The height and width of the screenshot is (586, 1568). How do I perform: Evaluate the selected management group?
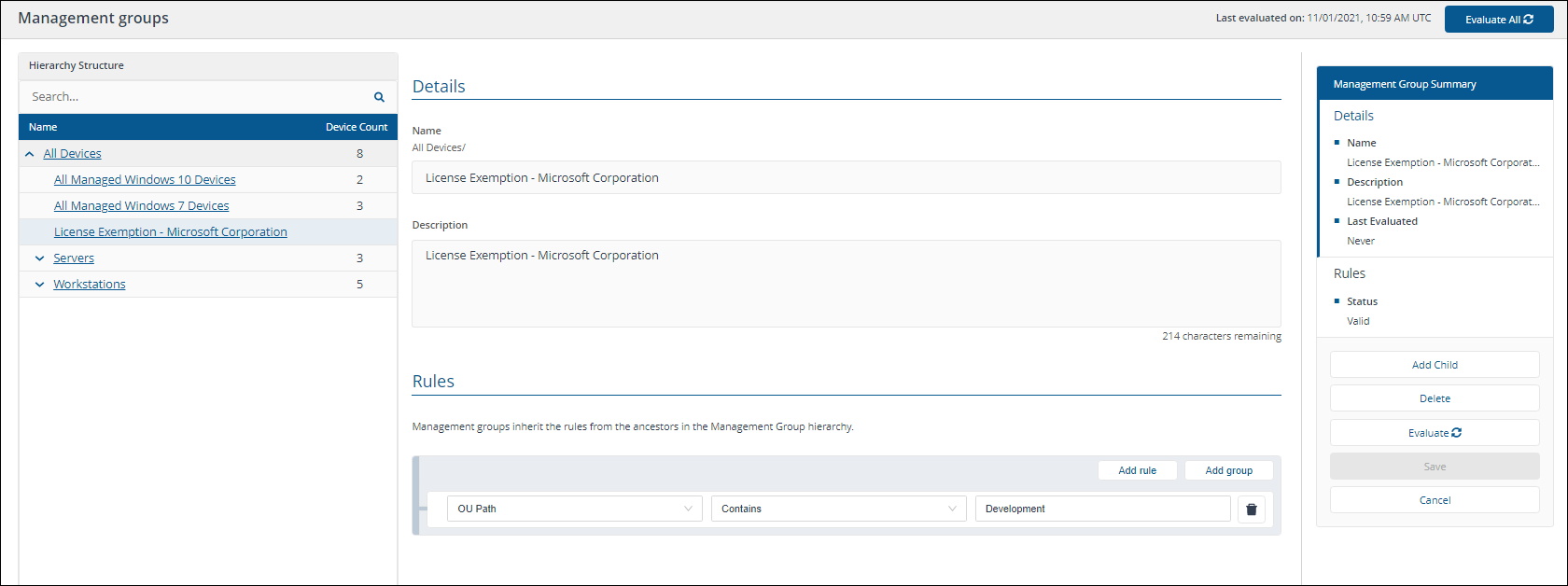1434,433
